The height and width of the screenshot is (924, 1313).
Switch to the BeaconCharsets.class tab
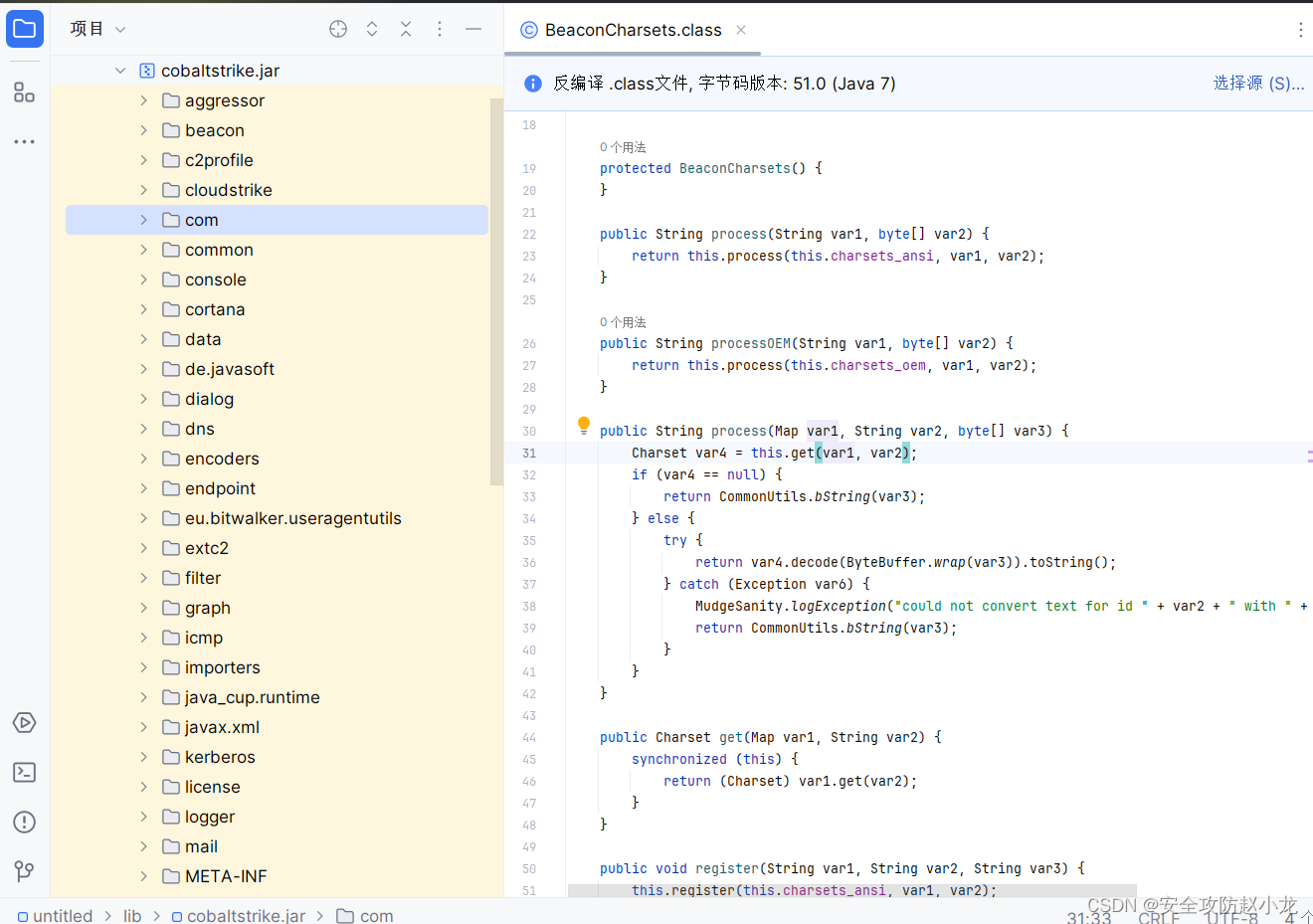(633, 30)
